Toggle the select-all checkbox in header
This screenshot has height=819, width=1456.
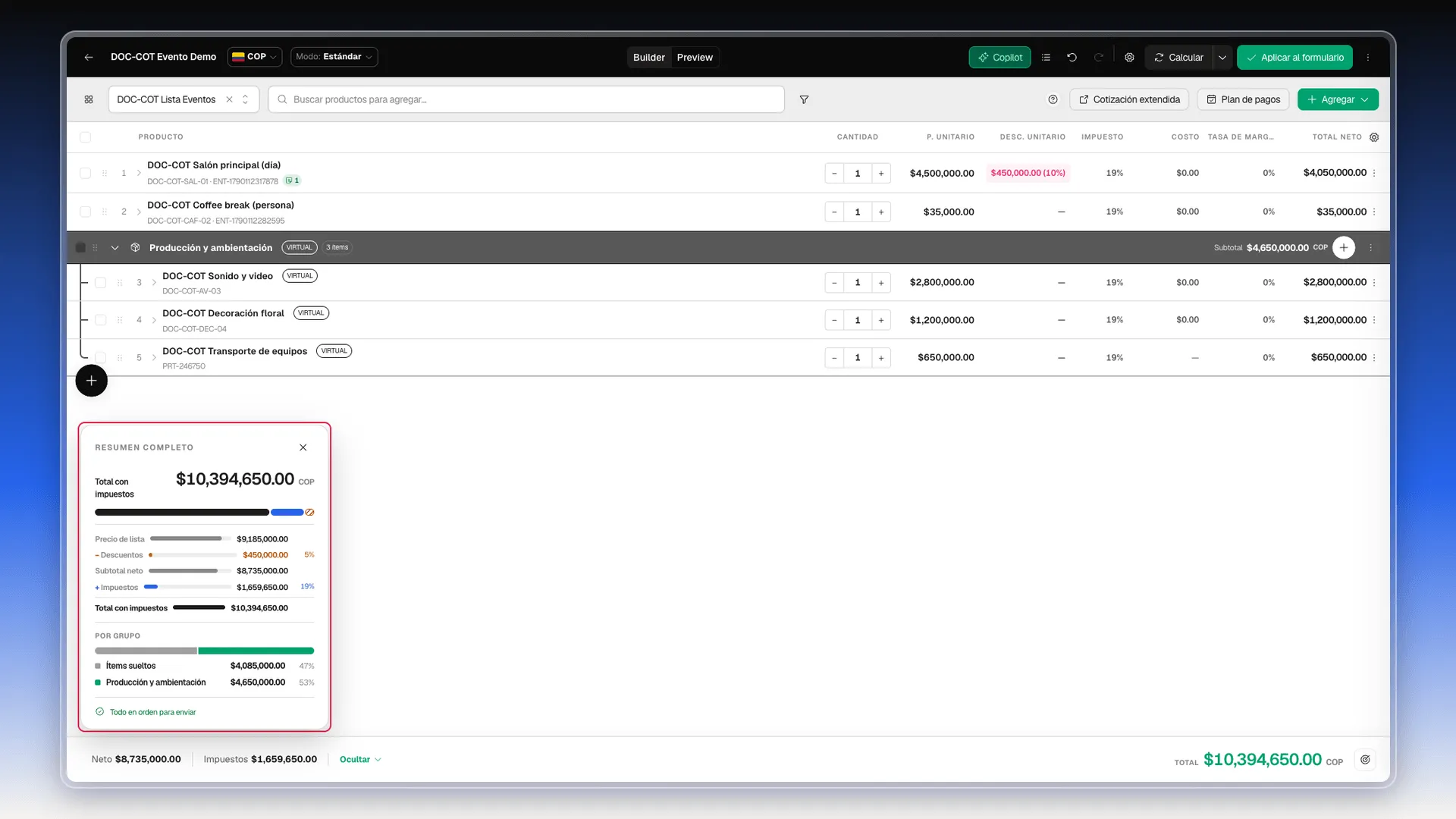click(85, 137)
